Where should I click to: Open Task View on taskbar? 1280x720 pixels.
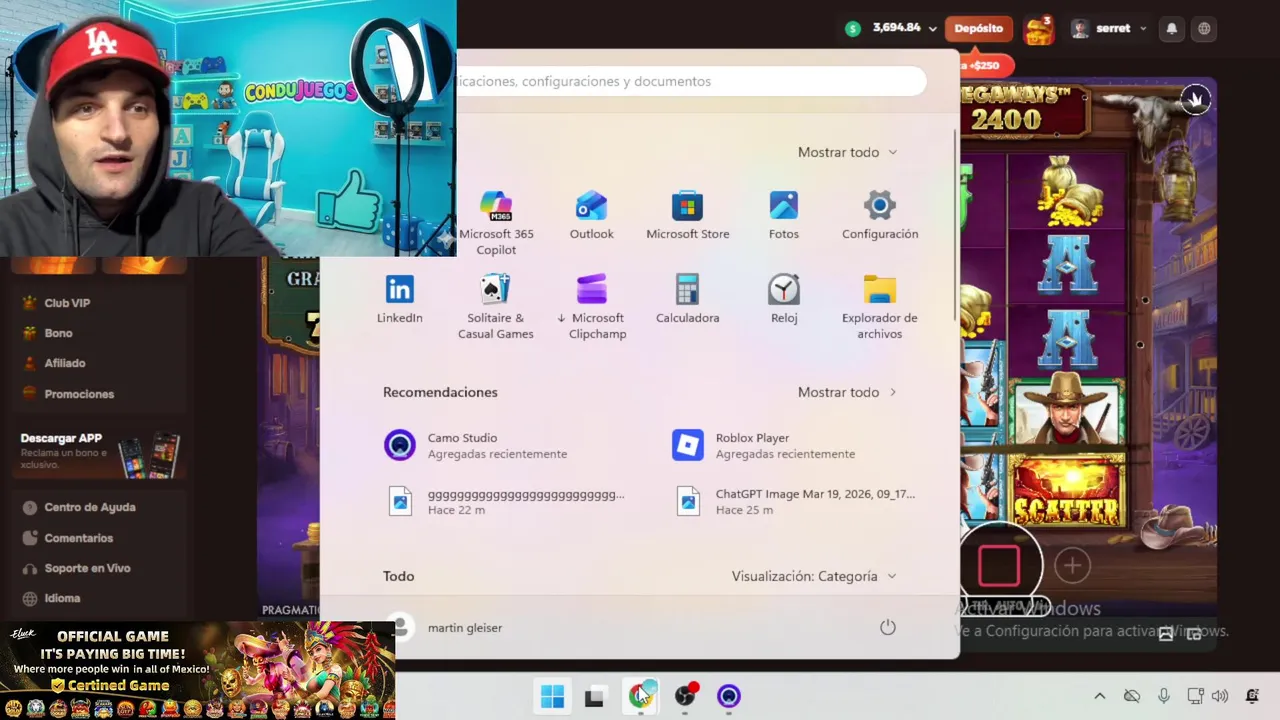(595, 696)
